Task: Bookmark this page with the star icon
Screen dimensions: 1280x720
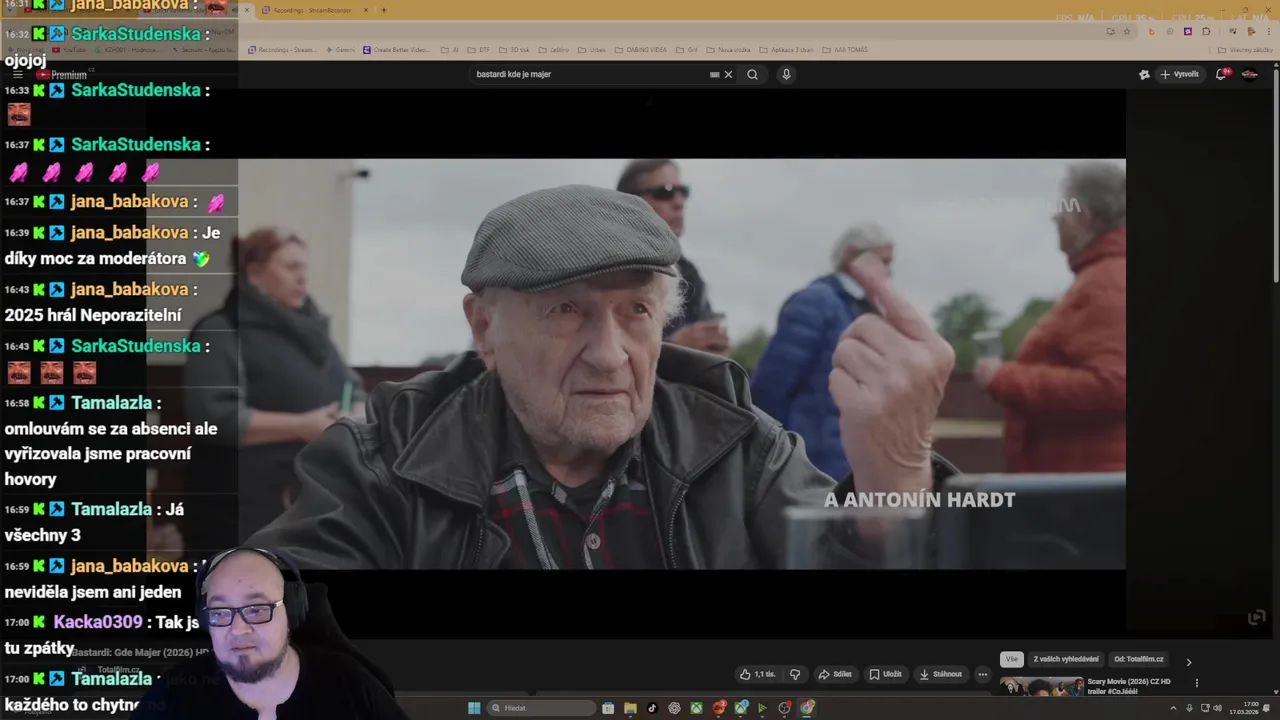Action: point(1127,31)
